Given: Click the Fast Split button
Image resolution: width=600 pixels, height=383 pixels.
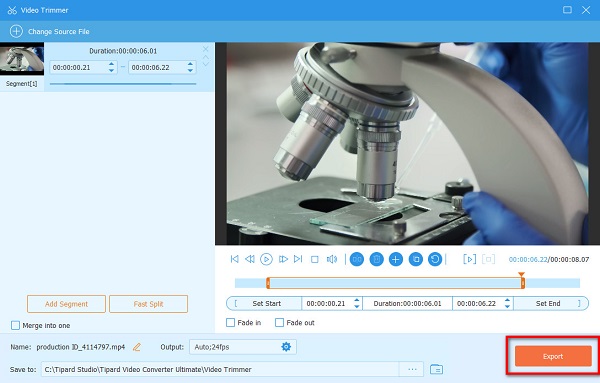Looking at the screenshot, I should pos(148,304).
